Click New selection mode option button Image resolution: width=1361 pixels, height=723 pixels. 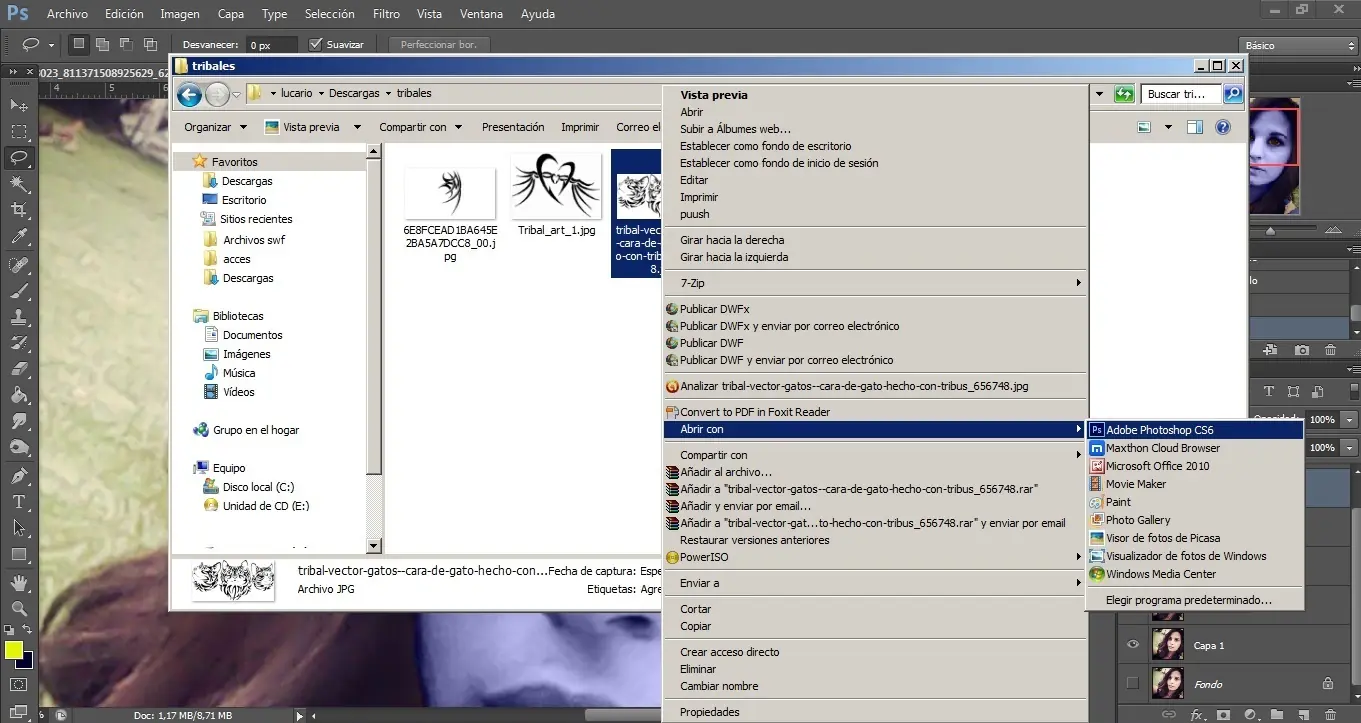pos(78,44)
